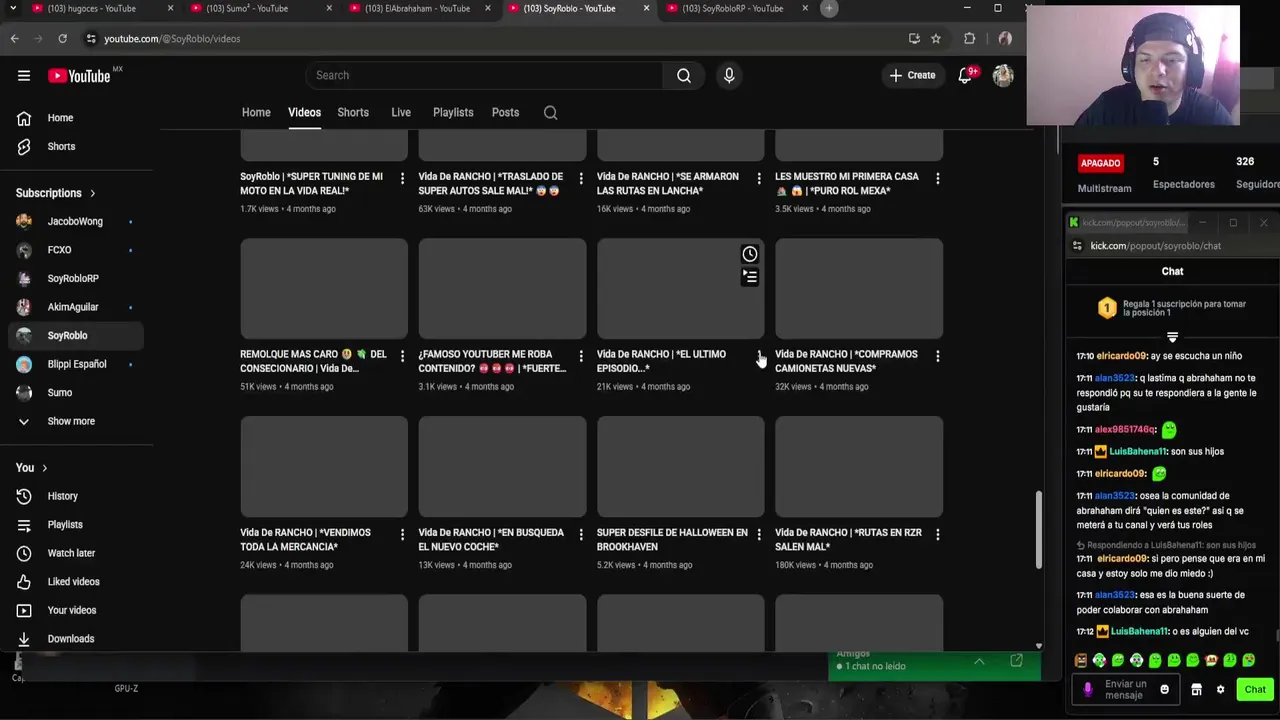Open options for REMOLQUE MAS CARO video
The height and width of the screenshot is (720, 1280).
point(402,356)
